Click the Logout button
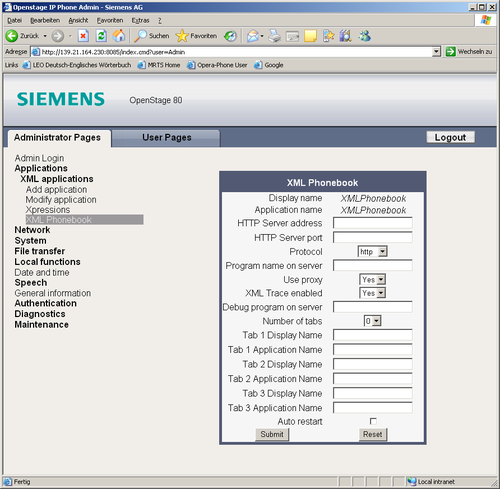The width and height of the screenshot is (500, 489). pos(450,137)
